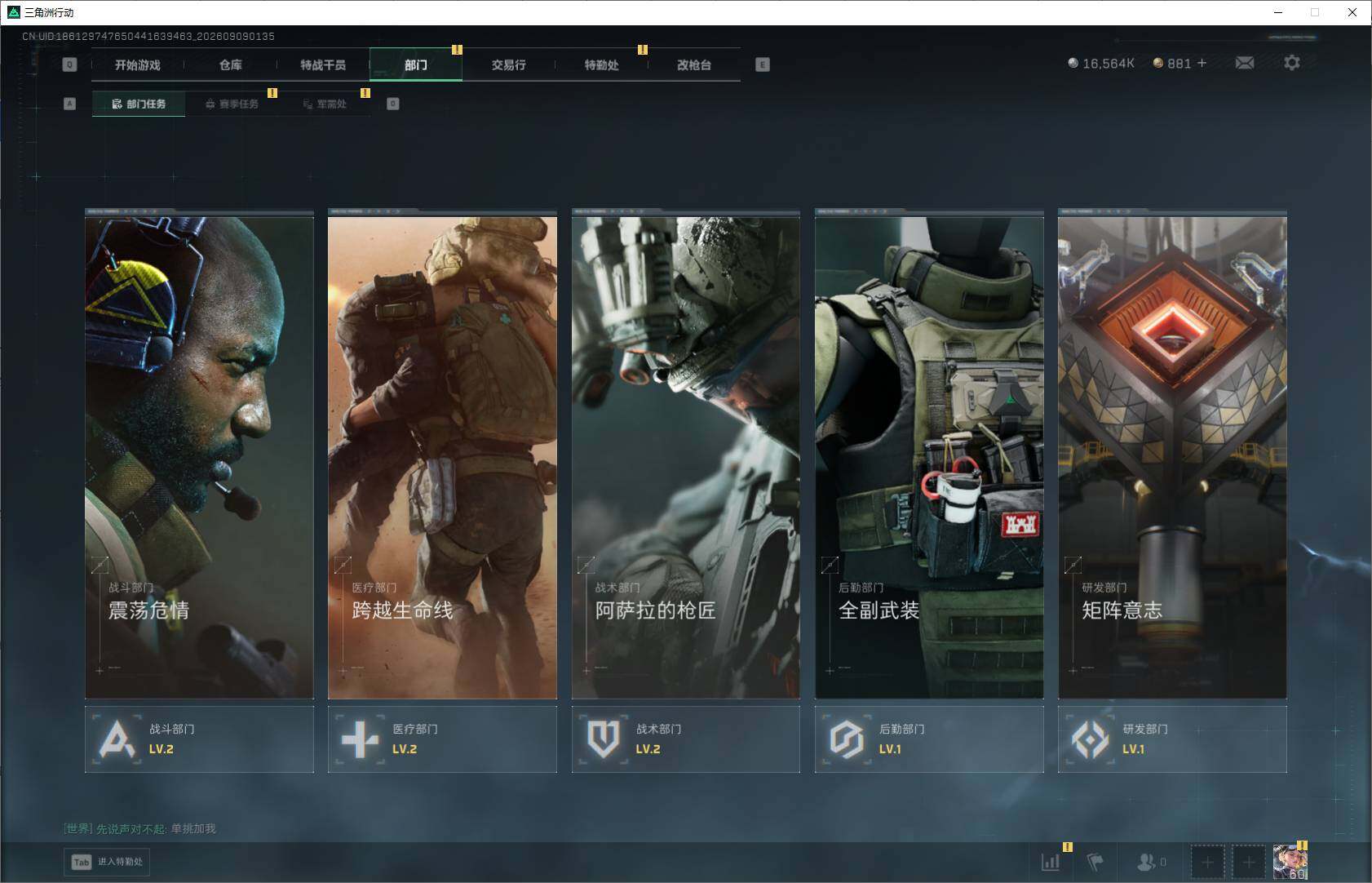Screen dimensions: 1372x883
Task: Click the second empty squad plus slot
Action: pos(1249,862)
